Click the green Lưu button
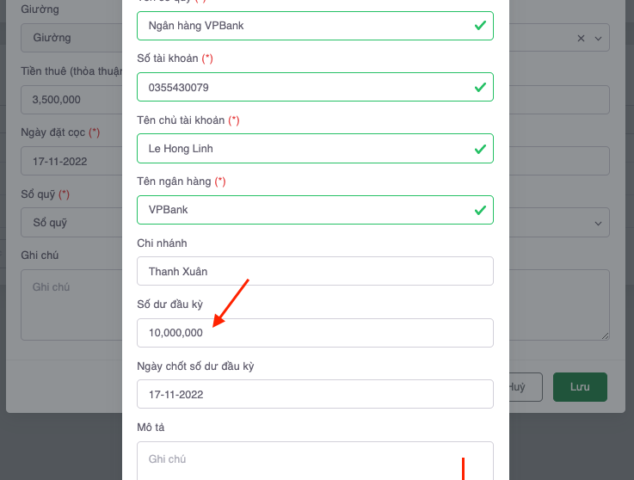 (579, 387)
